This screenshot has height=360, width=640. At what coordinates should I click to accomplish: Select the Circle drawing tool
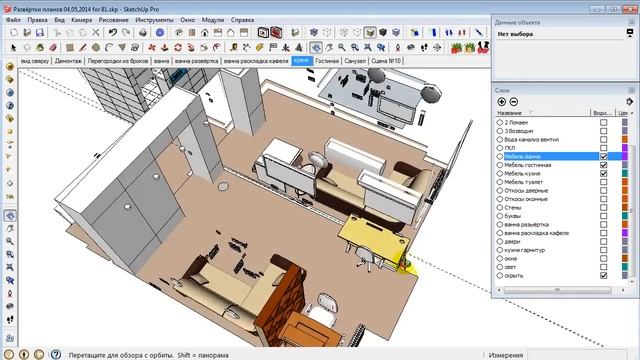point(96,48)
